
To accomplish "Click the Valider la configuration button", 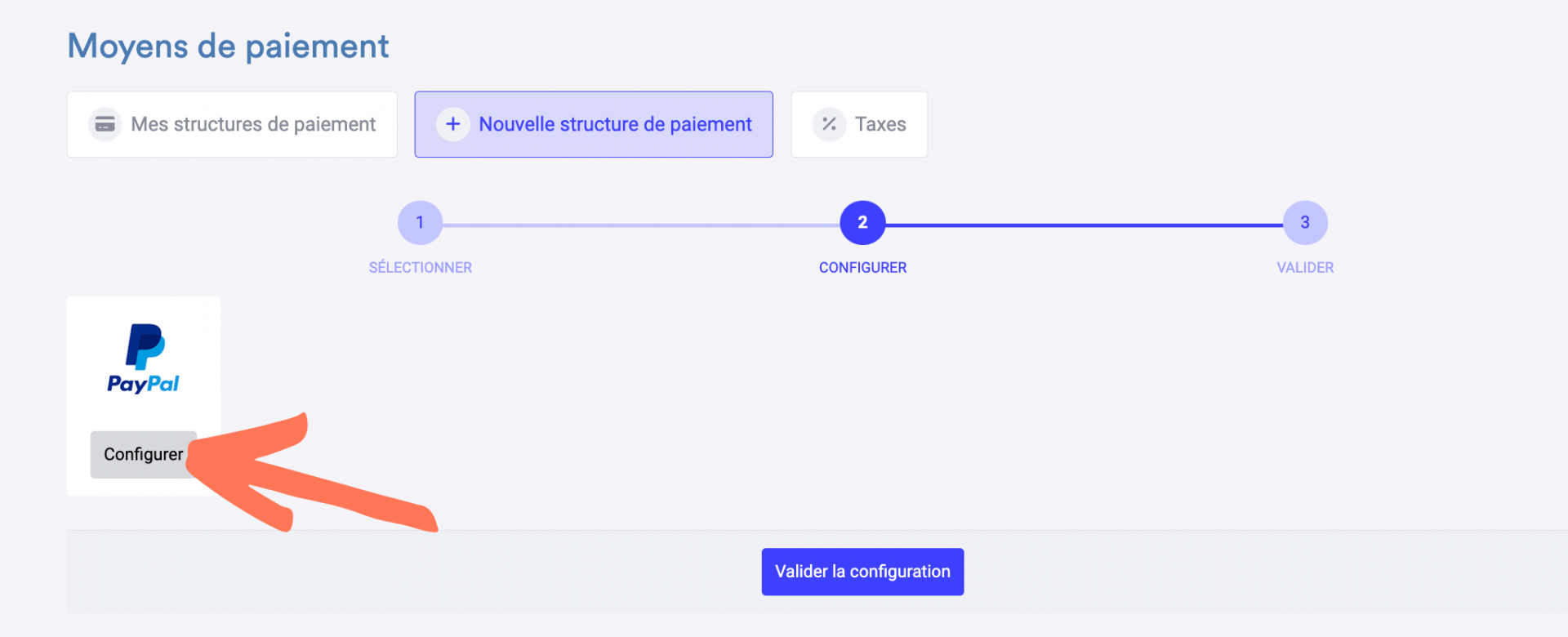I will pyautogui.click(x=862, y=572).
